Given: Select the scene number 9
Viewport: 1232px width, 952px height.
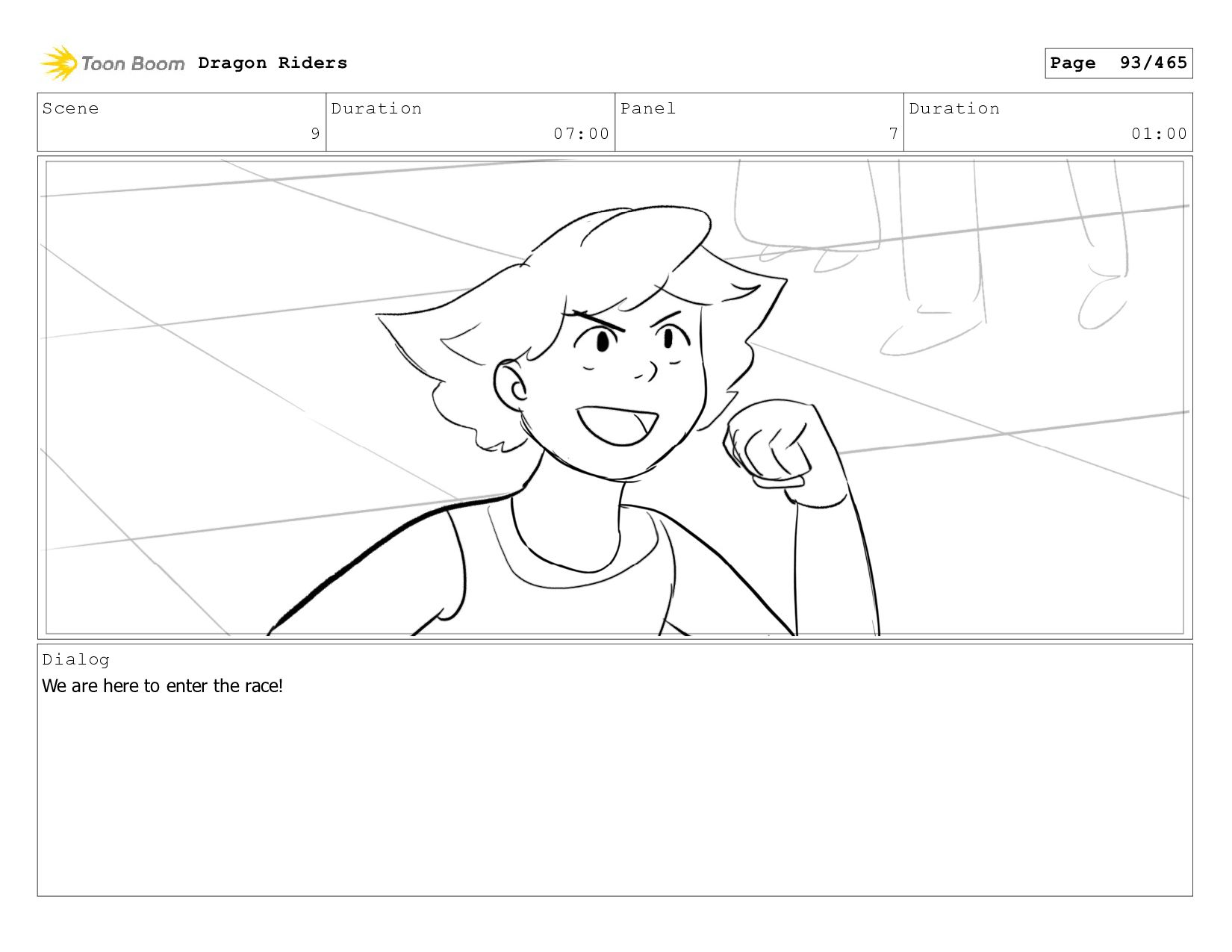Looking at the screenshot, I should coord(315,134).
